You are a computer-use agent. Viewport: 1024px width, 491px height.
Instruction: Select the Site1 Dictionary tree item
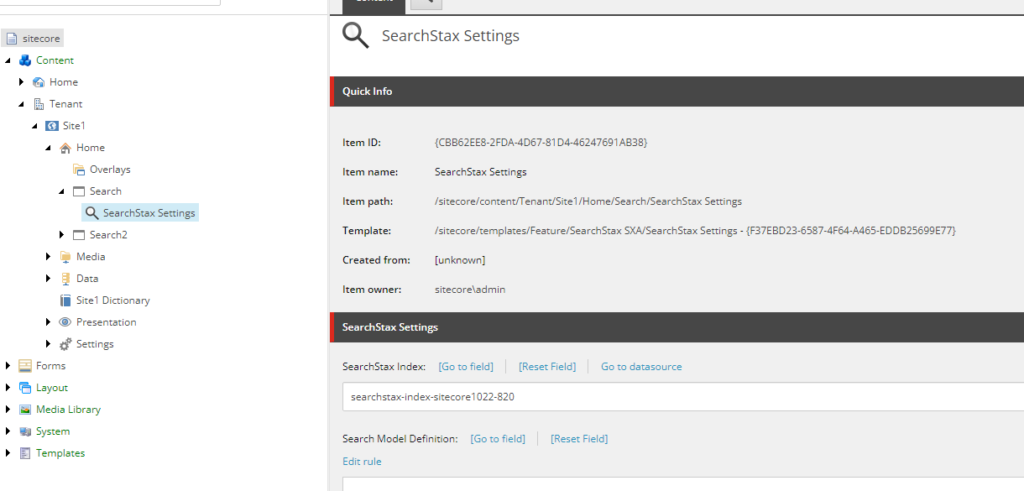tap(113, 300)
